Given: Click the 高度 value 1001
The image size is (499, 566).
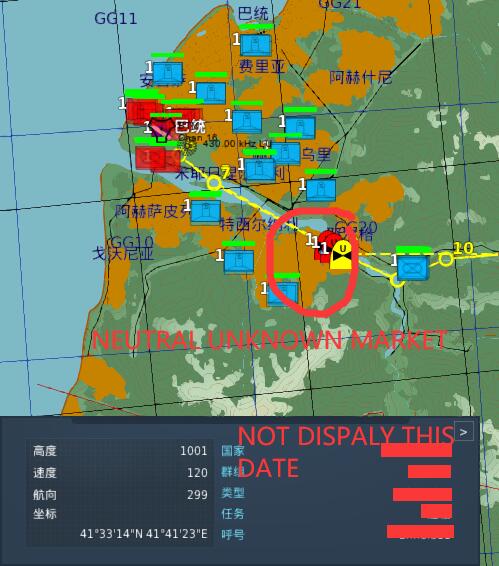Looking at the screenshot, I should click(194, 451).
